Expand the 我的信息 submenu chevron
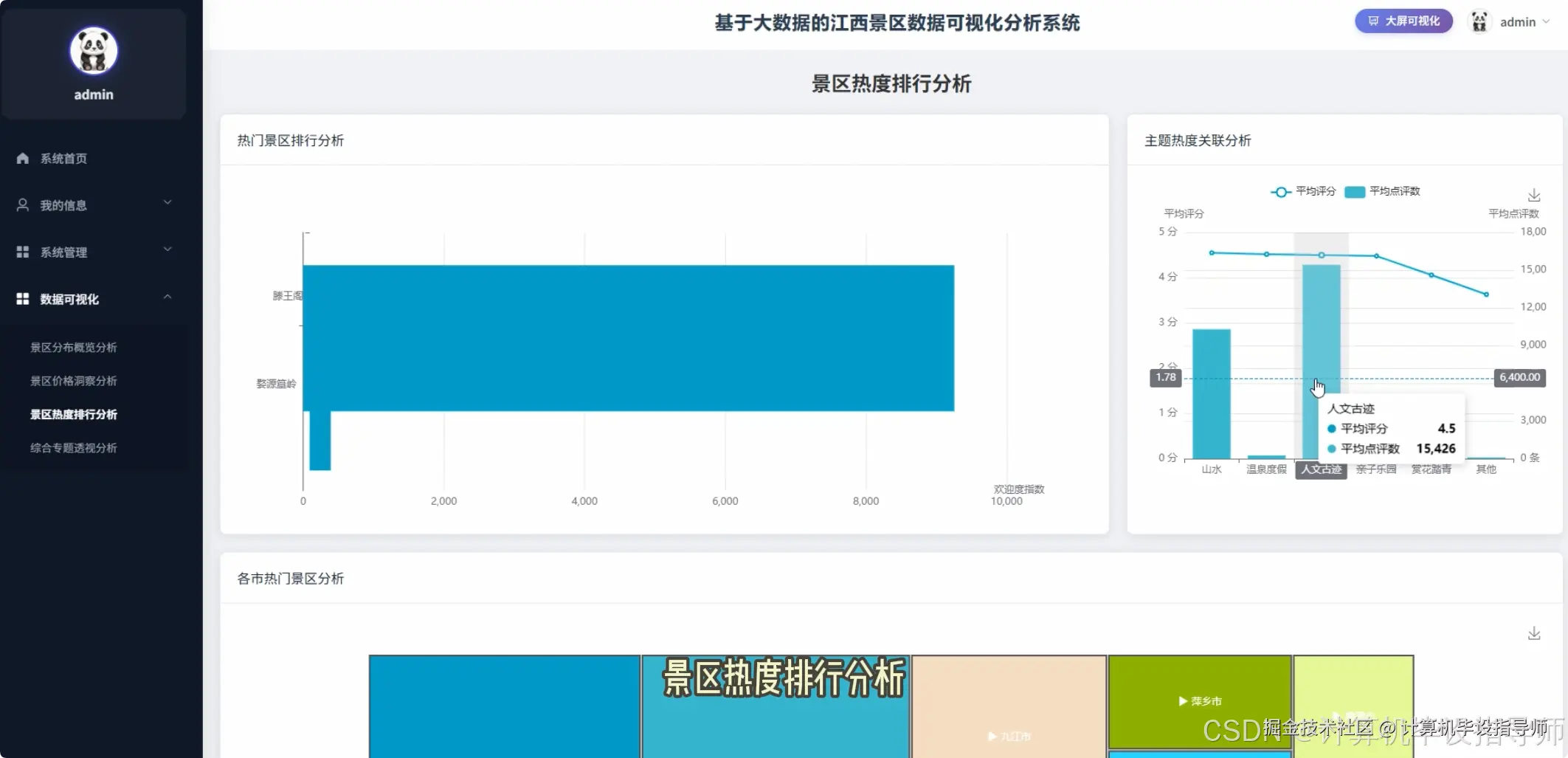 coord(167,203)
